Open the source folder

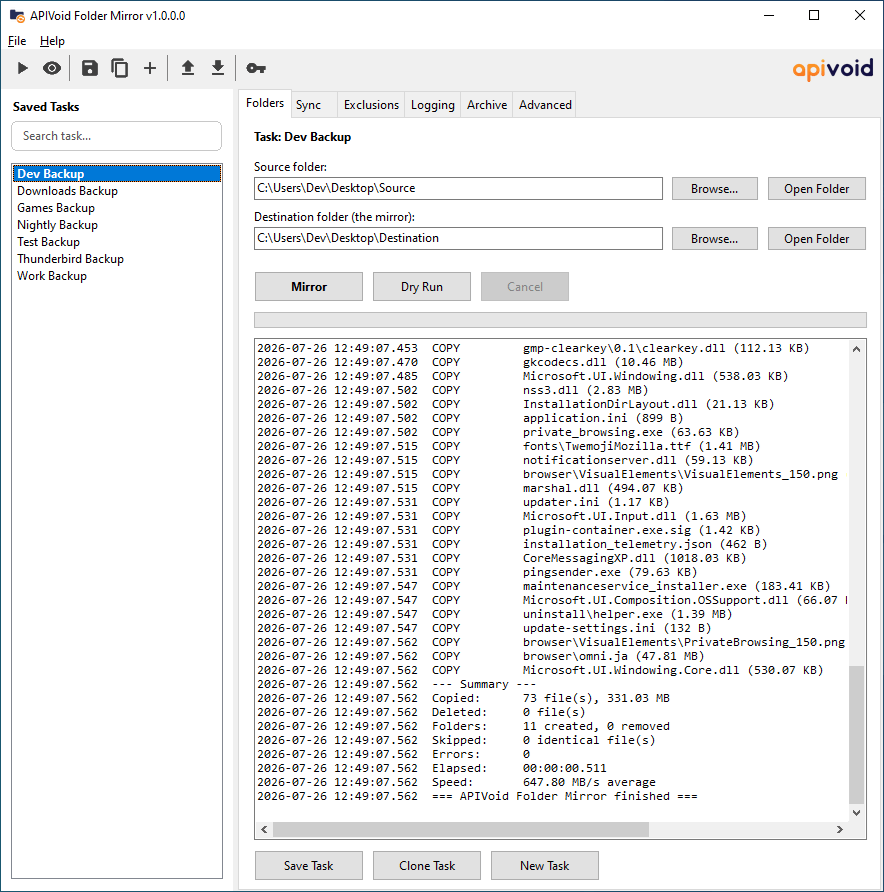[x=816, y=189]
